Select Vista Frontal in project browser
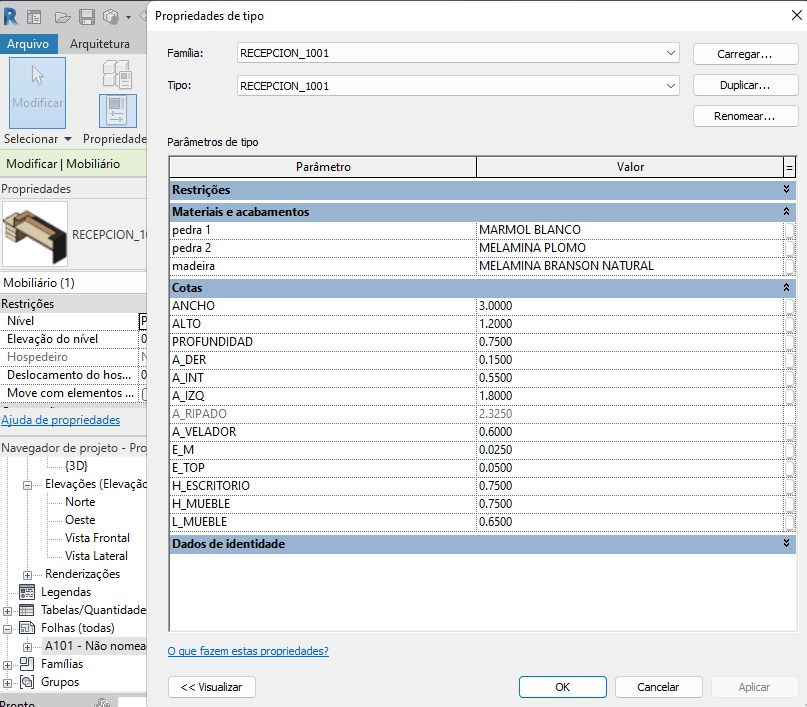Screen dimensions: 807x707 tap(97, 538)
